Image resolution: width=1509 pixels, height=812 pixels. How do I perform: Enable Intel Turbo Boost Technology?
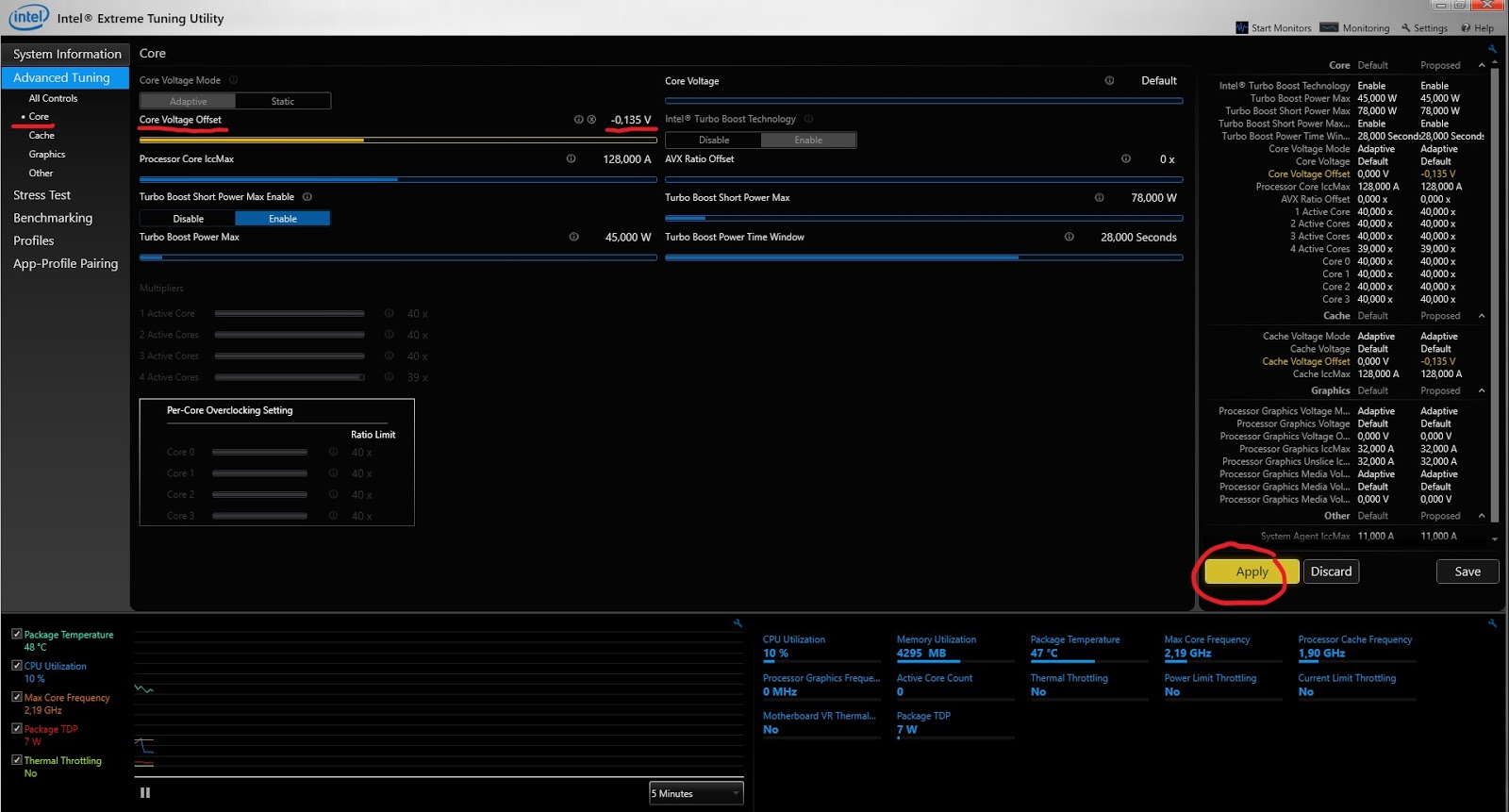point(808,140)
